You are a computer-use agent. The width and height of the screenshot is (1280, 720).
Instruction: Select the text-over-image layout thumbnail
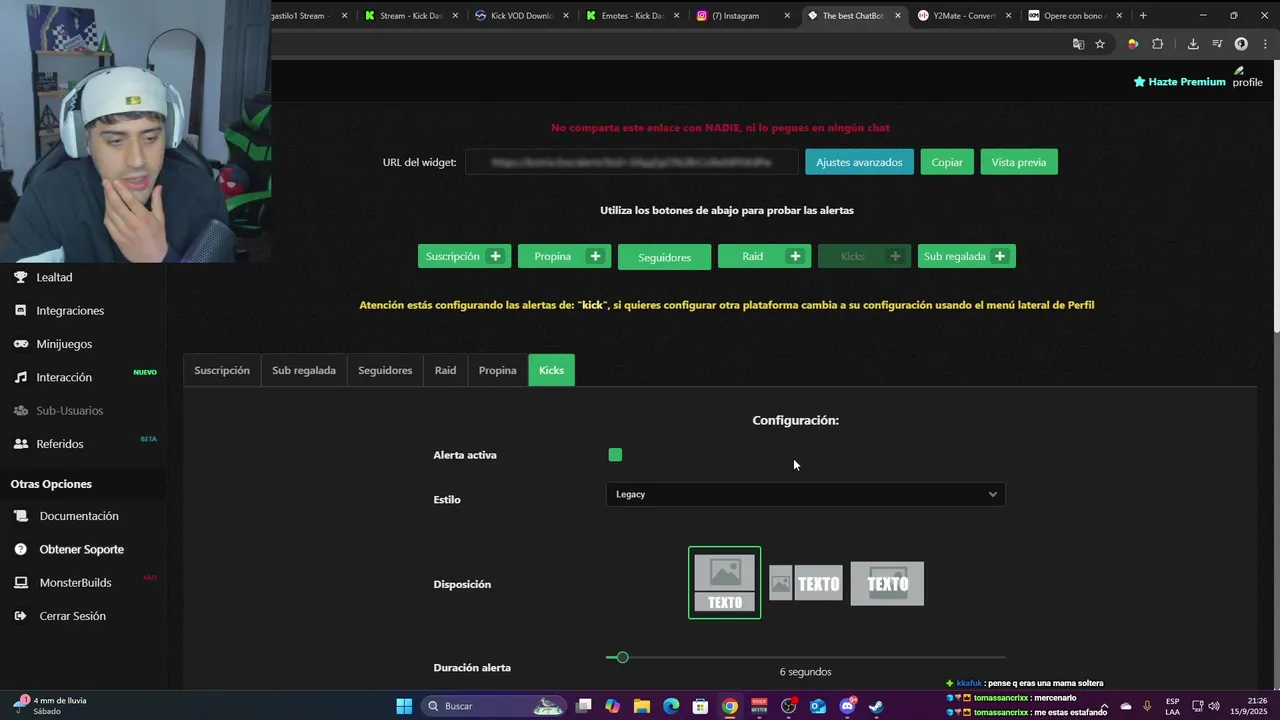tap(887, 583)
